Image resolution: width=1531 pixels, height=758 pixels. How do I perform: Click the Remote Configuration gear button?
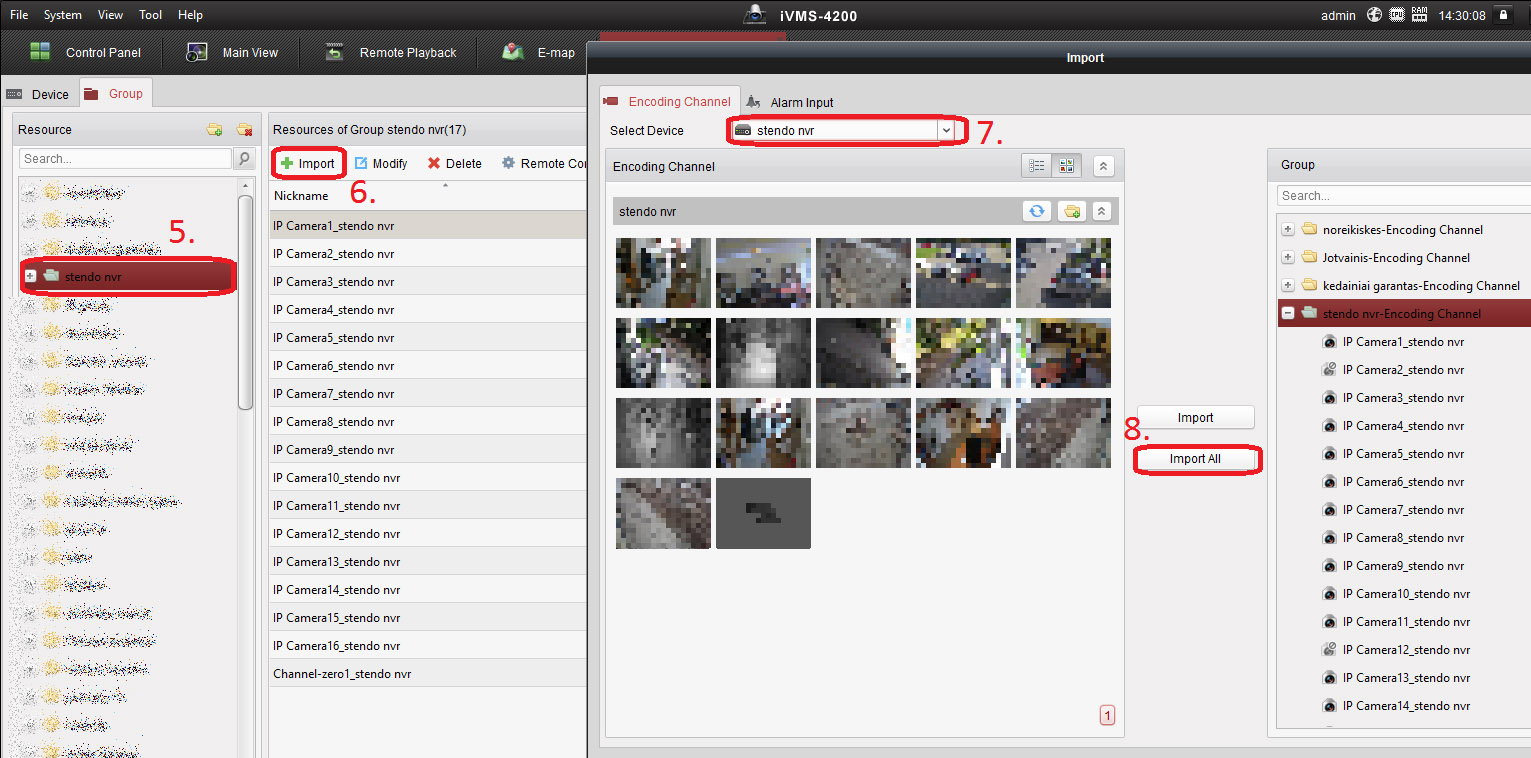point(544,163)
